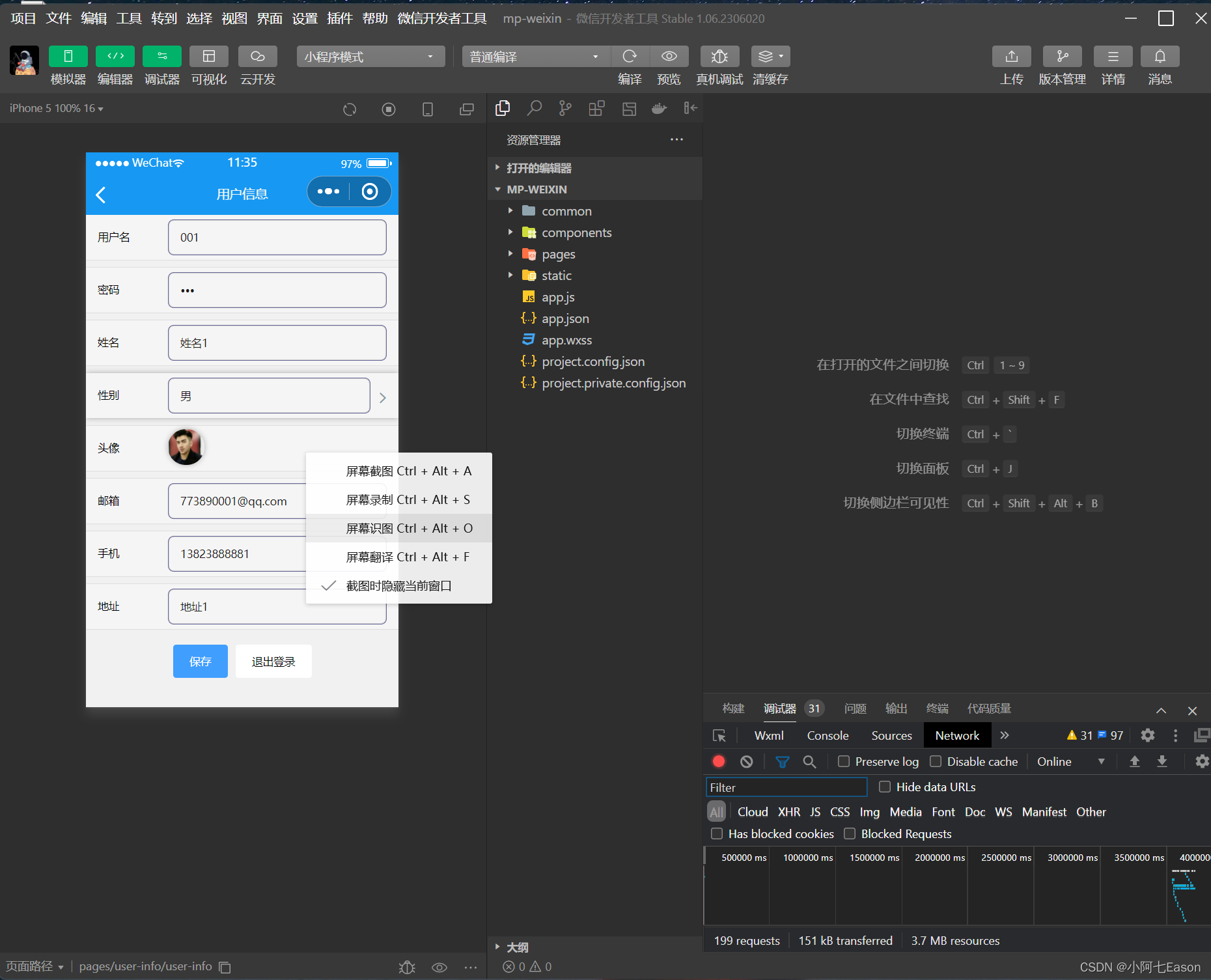
Task: Click the 用户名 input field
Action: (x=277, y=237)
